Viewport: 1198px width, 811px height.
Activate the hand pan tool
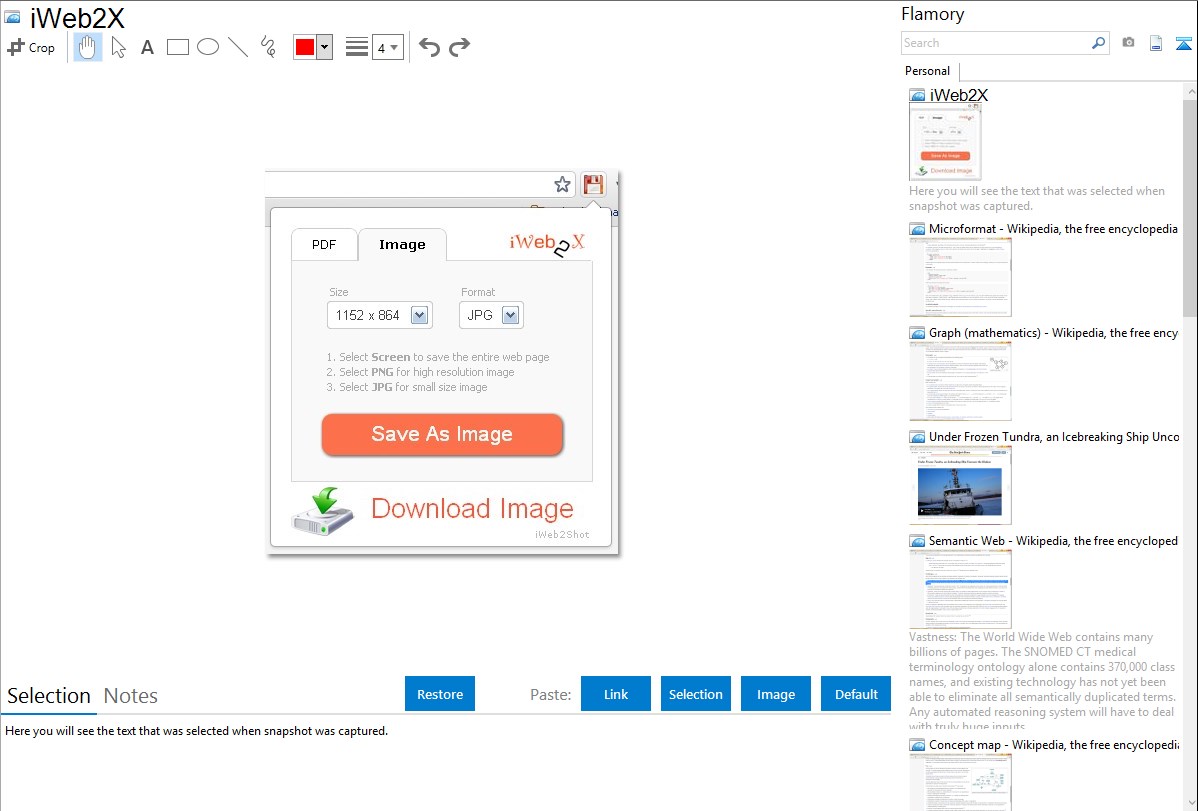[88, 47]
